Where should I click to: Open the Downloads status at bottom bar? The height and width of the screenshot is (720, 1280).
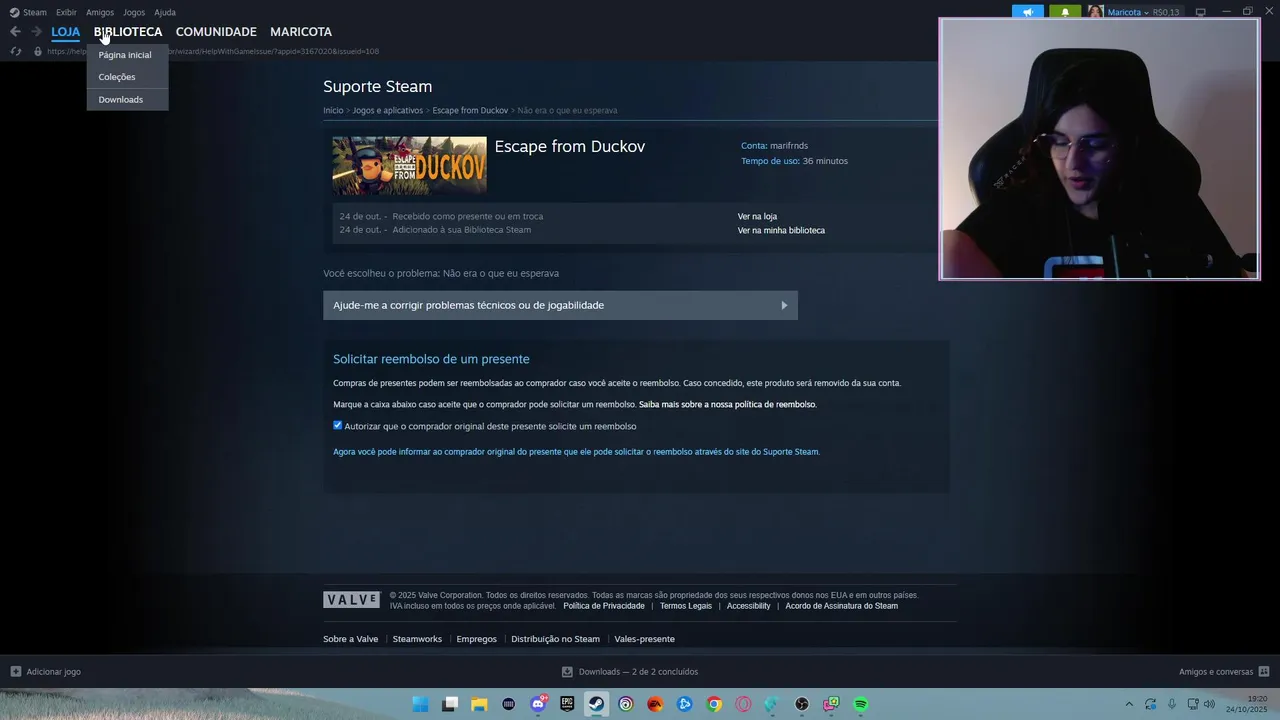pyautogui.click(x=630, y=672)
